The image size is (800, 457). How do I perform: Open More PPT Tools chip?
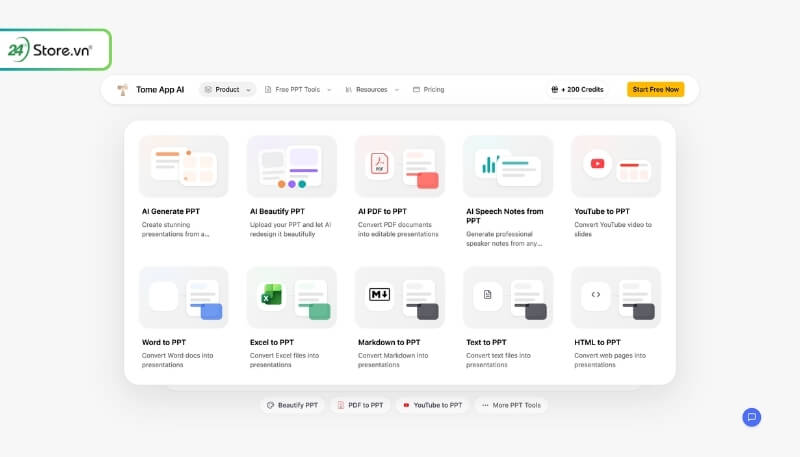point(511,405)
